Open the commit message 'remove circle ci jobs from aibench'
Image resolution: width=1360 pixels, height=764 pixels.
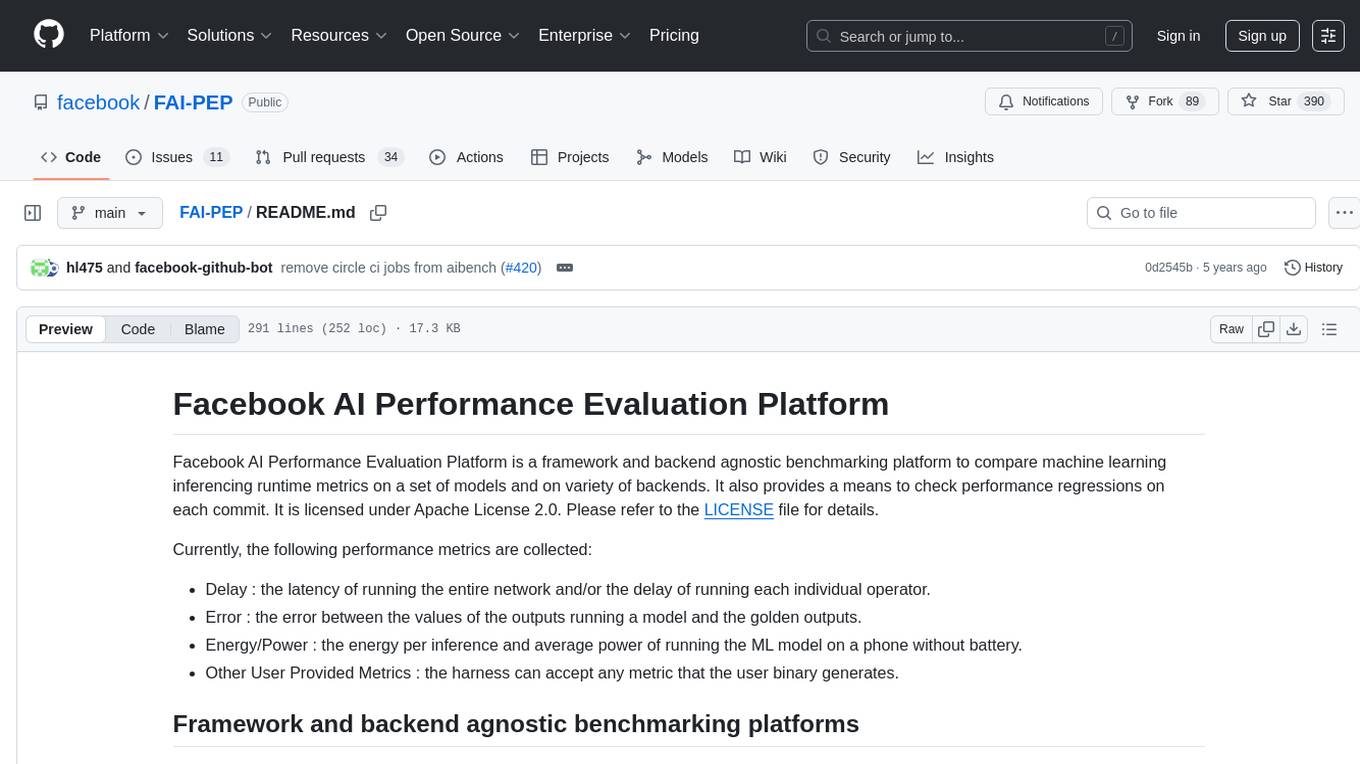point(389,268)
